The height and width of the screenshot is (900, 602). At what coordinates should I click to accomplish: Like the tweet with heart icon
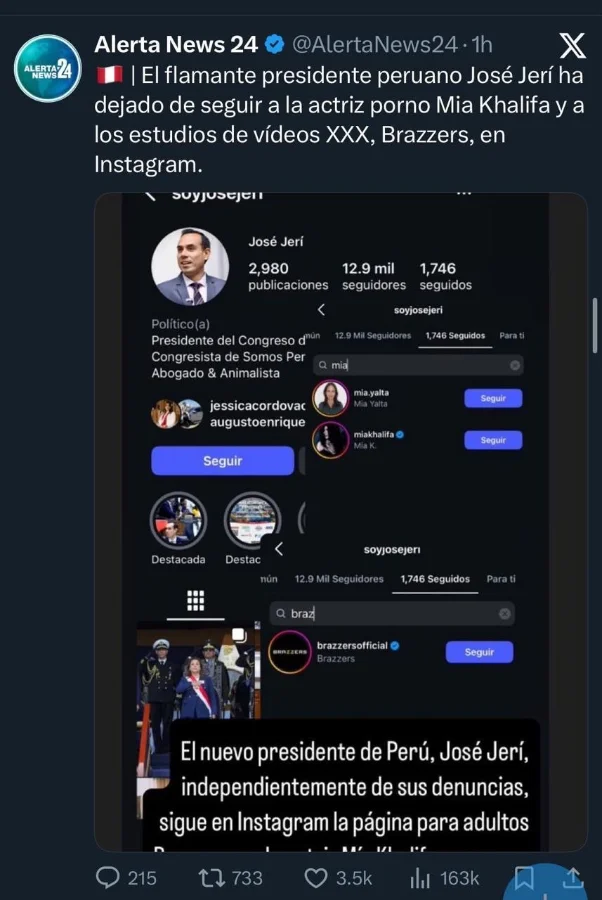317,877
